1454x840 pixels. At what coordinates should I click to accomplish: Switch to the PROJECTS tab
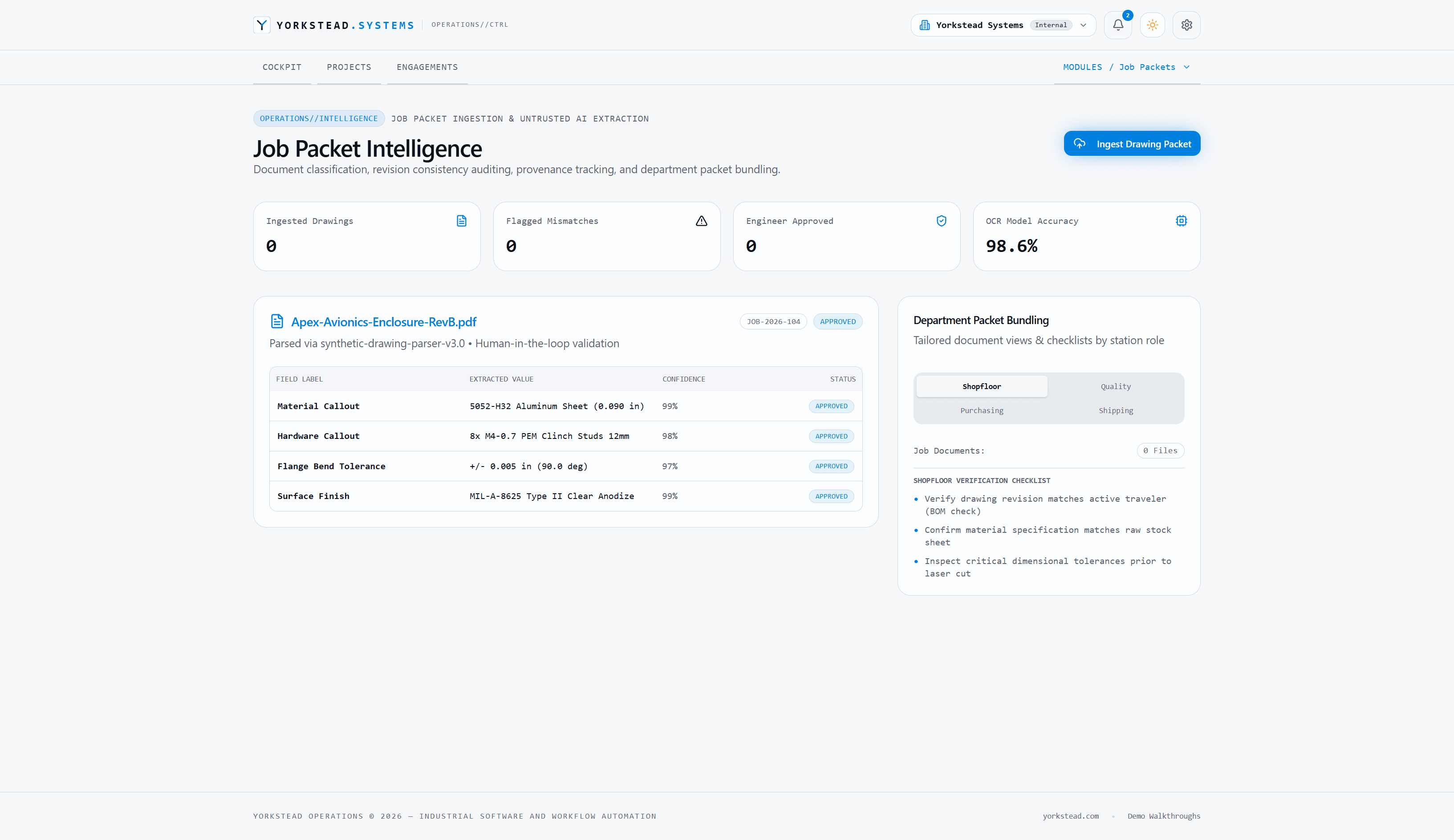349,67
